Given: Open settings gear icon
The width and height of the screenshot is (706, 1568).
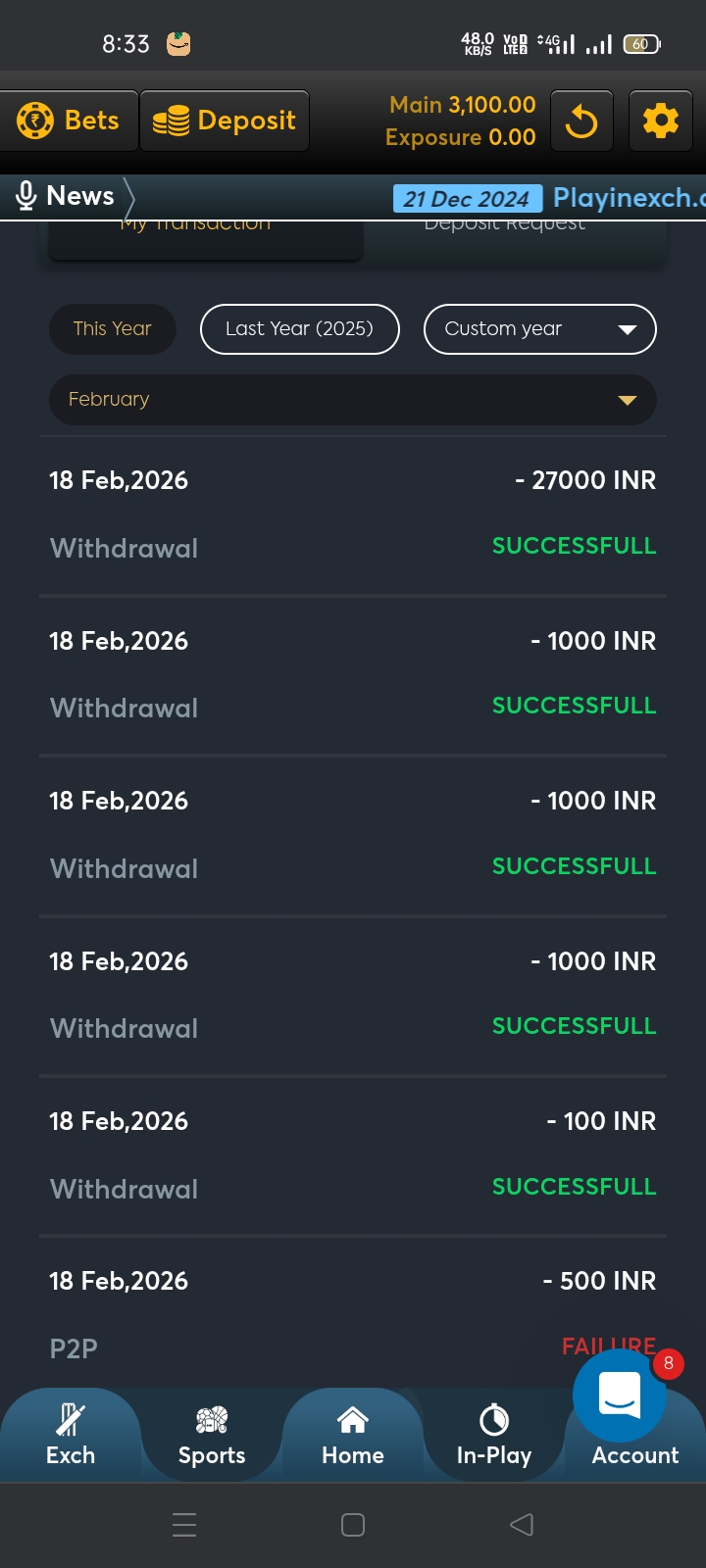Looking at the screenshot, I should (660, 122).
